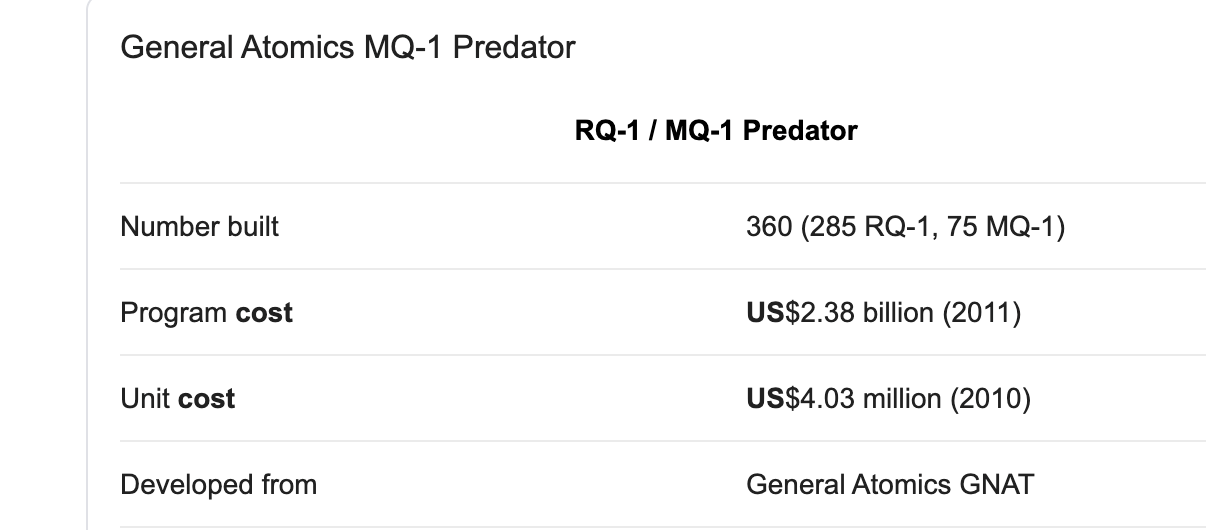The width and height of the screenshot is (1206, 530).
Task: Click the RQ-1 / MQ-1 Predator table header
Action: 716,130
